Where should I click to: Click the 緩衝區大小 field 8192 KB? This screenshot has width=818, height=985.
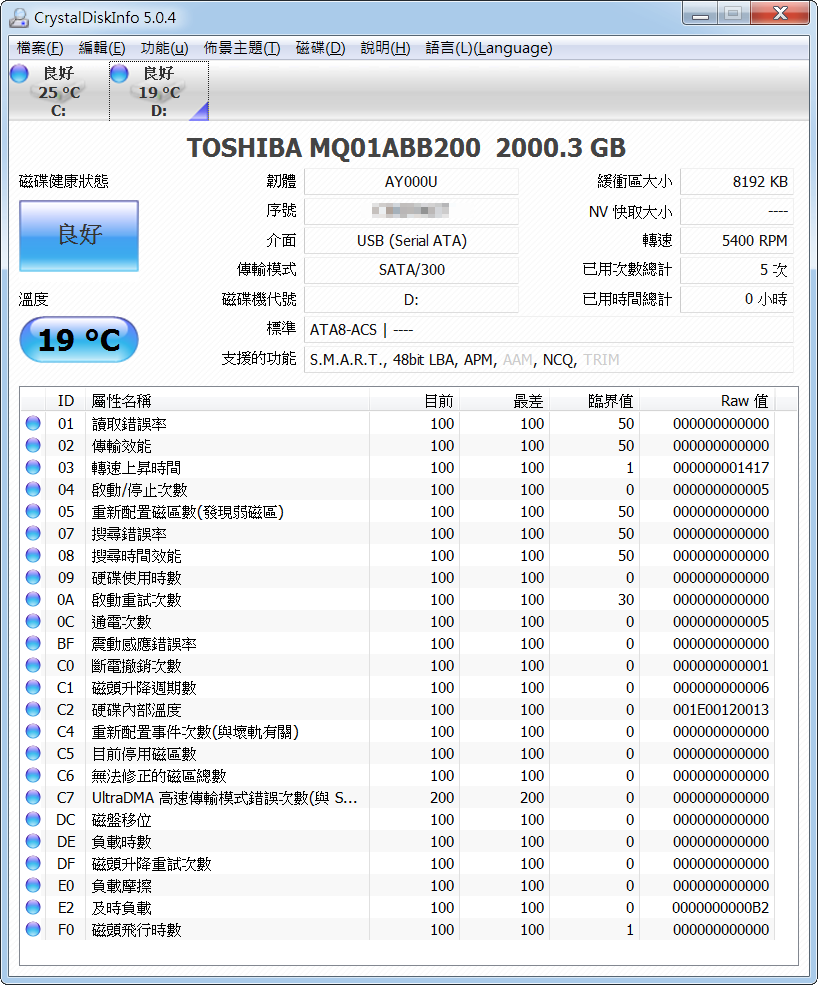[737, 182]
